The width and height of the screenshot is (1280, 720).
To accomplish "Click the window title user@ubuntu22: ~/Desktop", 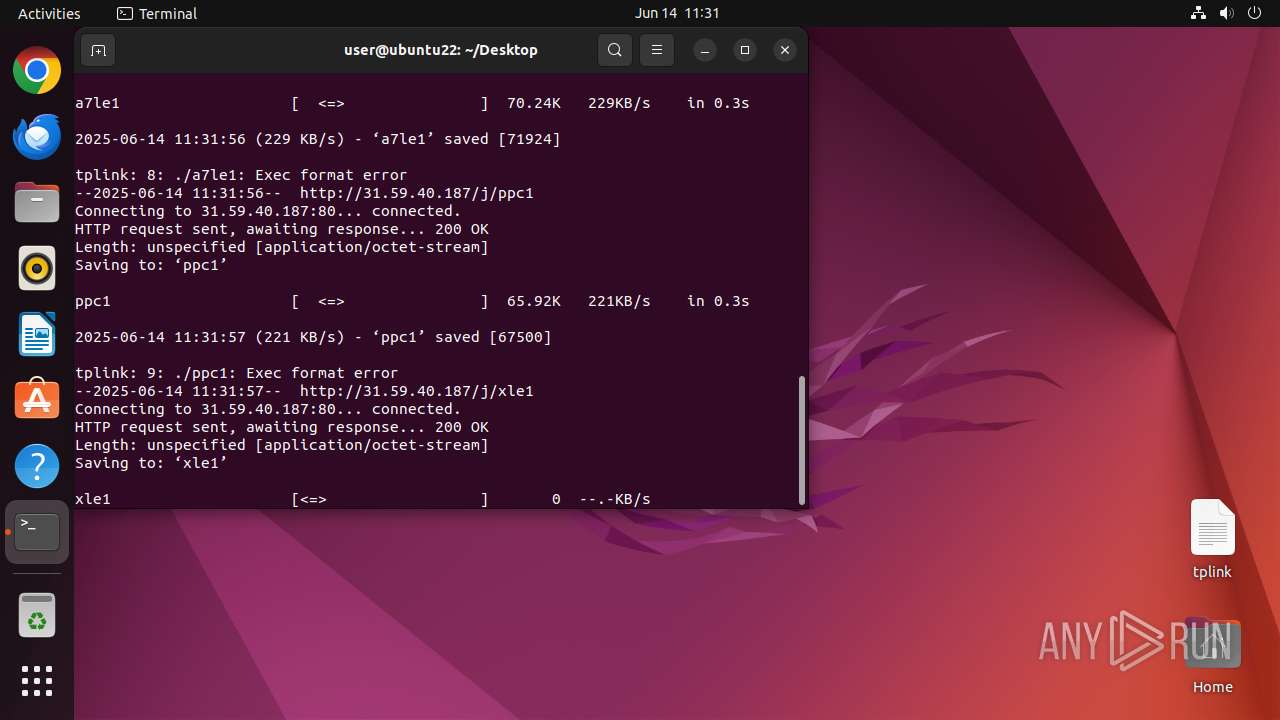I will [x=441, y=50].
